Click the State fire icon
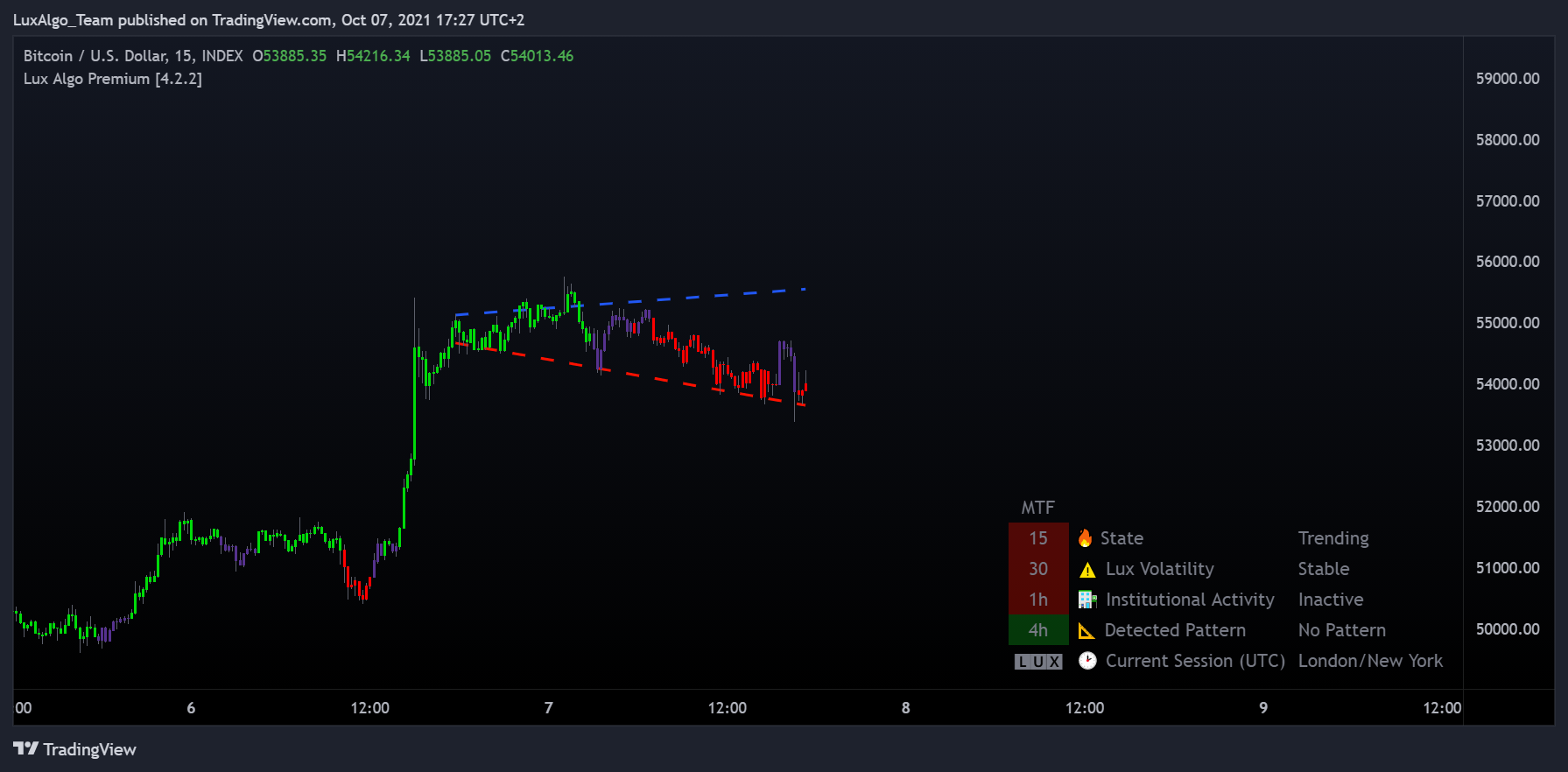This screenshot has height=772, width=1568. click(1086, 538)
